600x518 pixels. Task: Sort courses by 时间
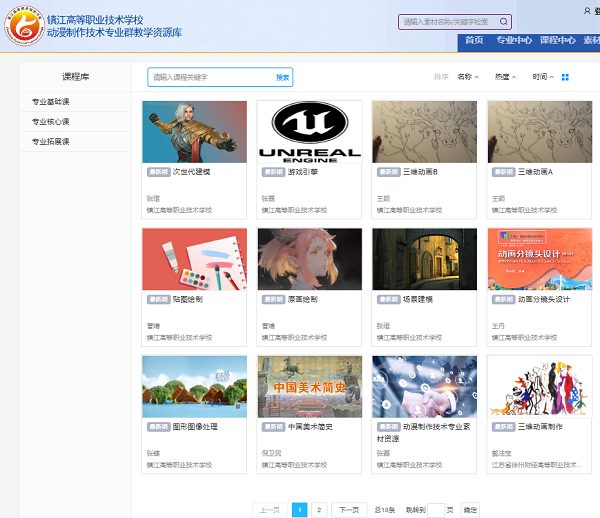coord(543,77)
